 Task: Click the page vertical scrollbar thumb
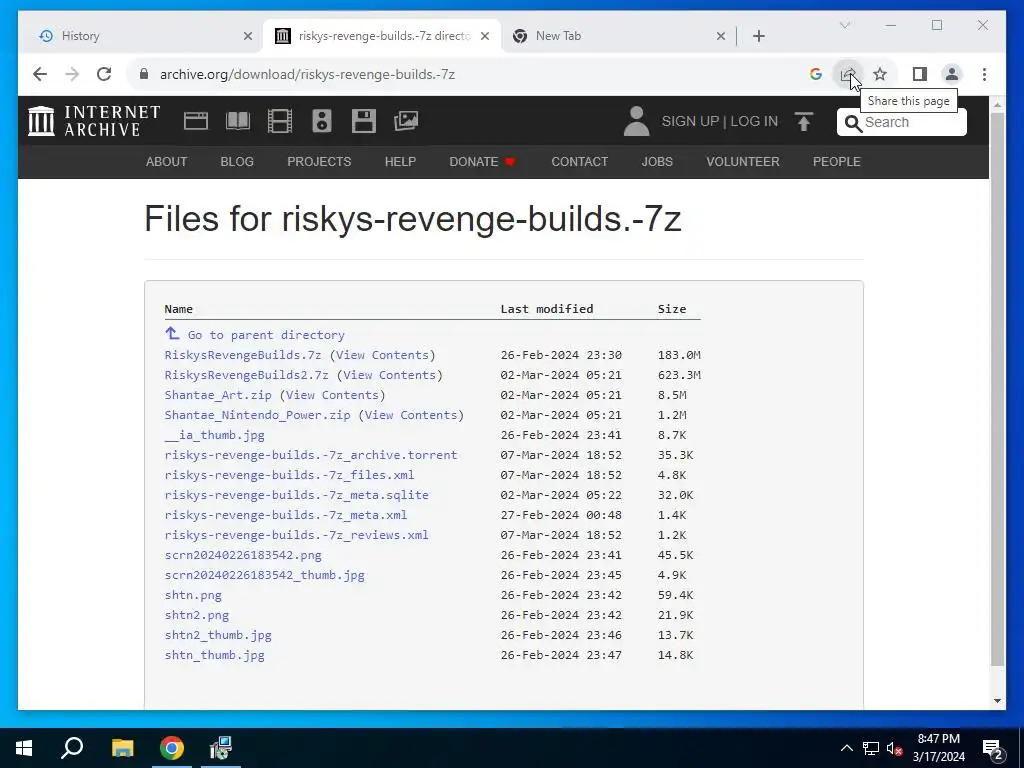point(997,389)
